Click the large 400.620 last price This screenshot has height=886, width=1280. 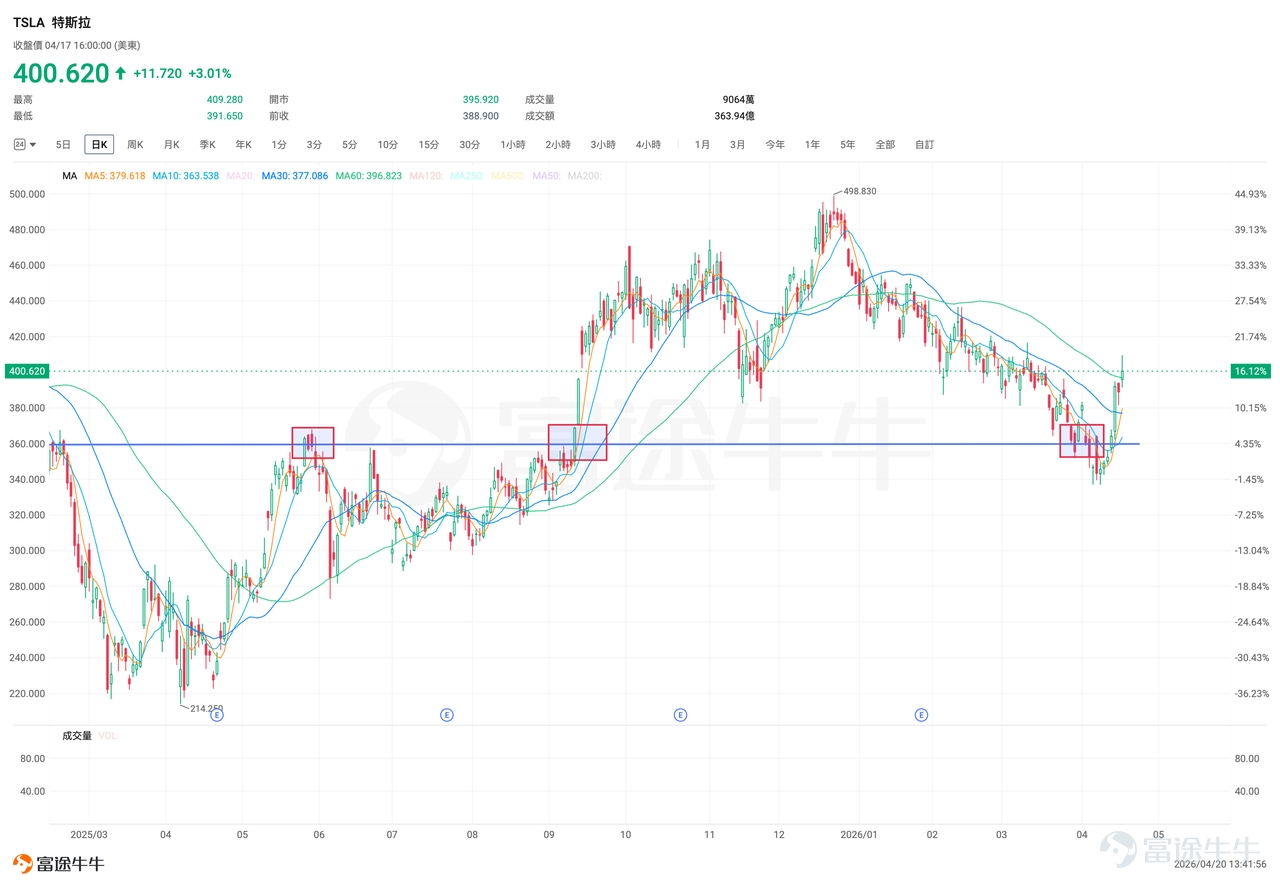click(60, 73)
